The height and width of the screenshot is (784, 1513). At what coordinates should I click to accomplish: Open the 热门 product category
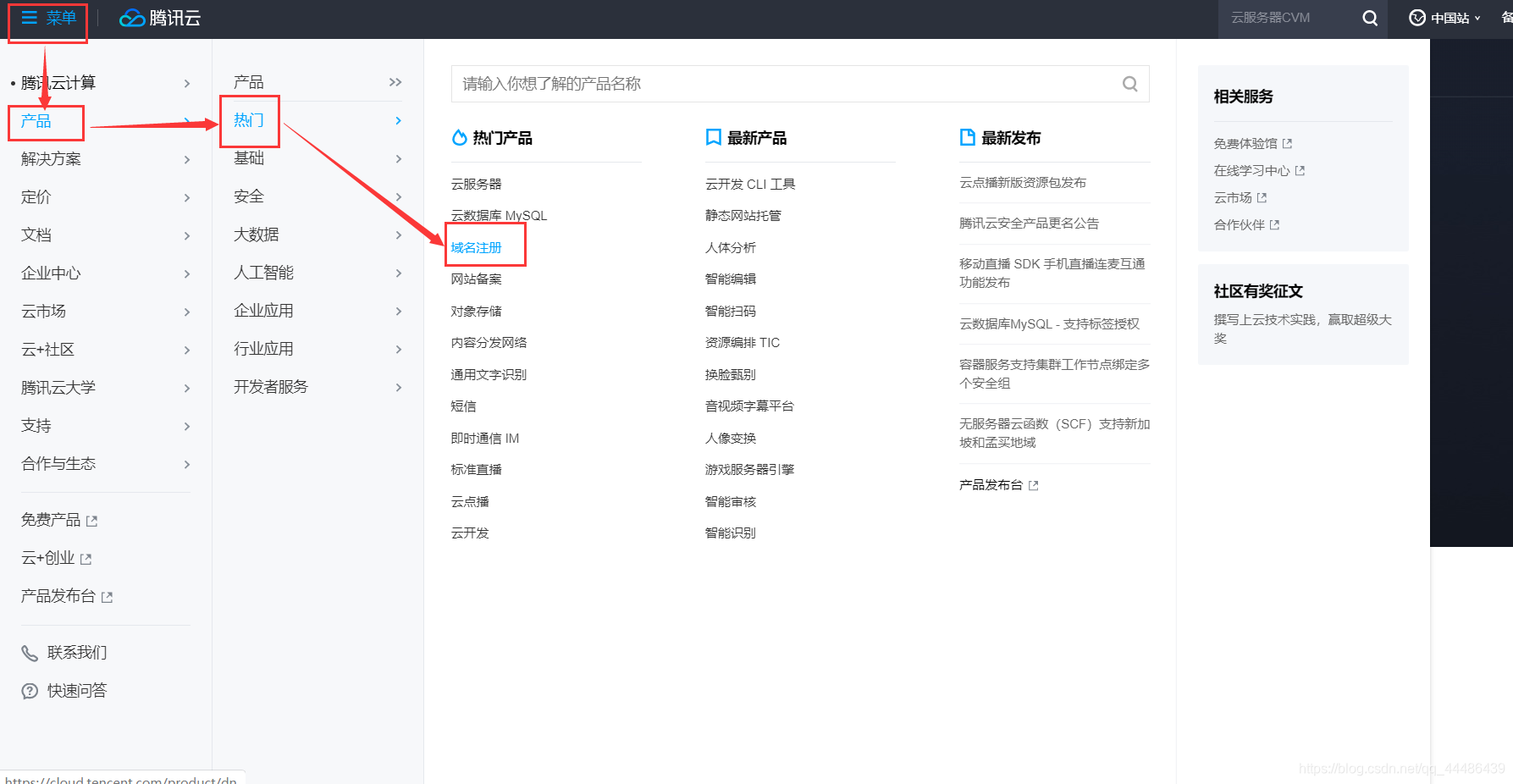click(x=249, y=120)
